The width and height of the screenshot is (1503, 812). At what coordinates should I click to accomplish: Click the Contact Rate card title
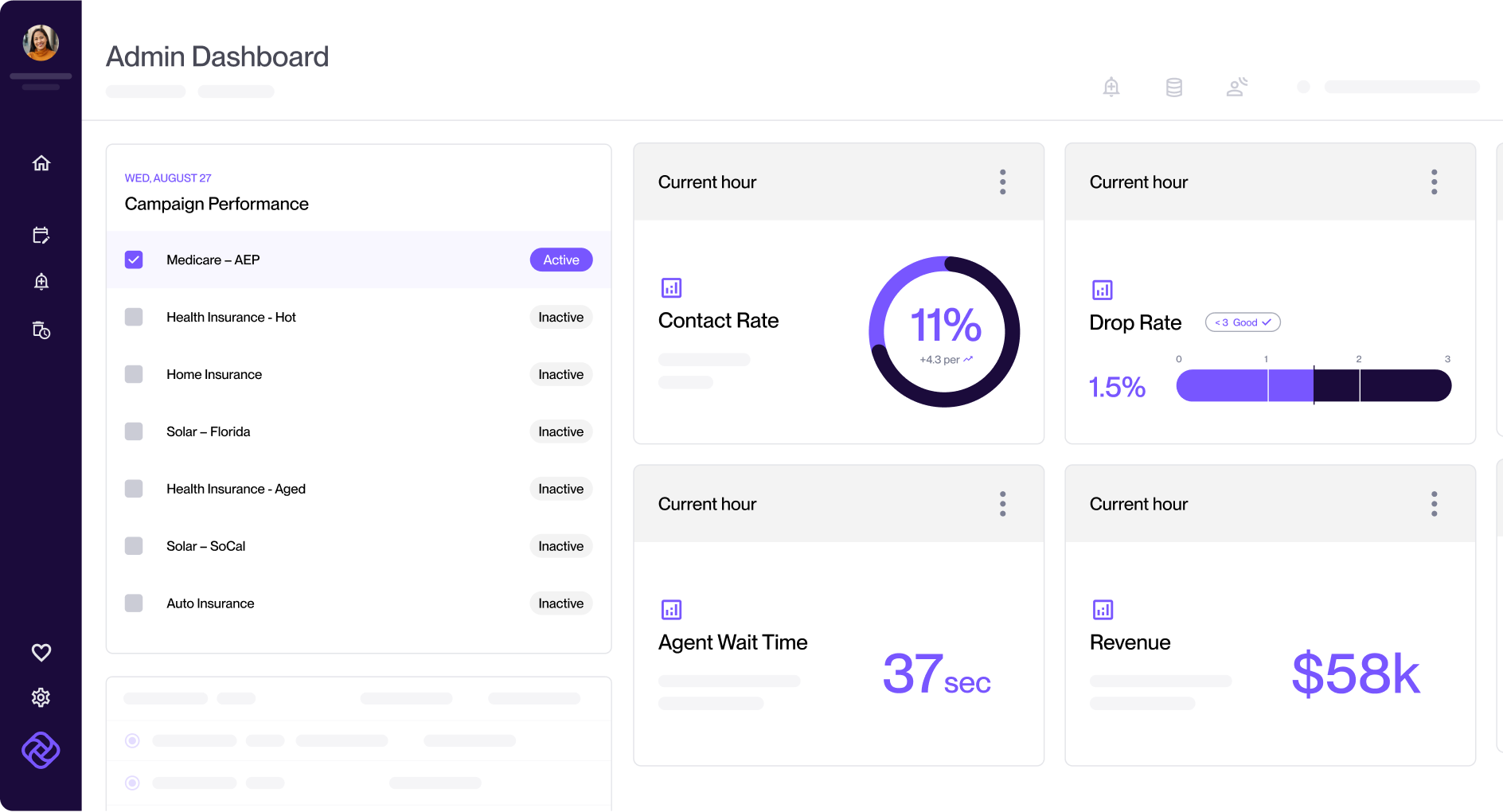(x=719, y=320)
